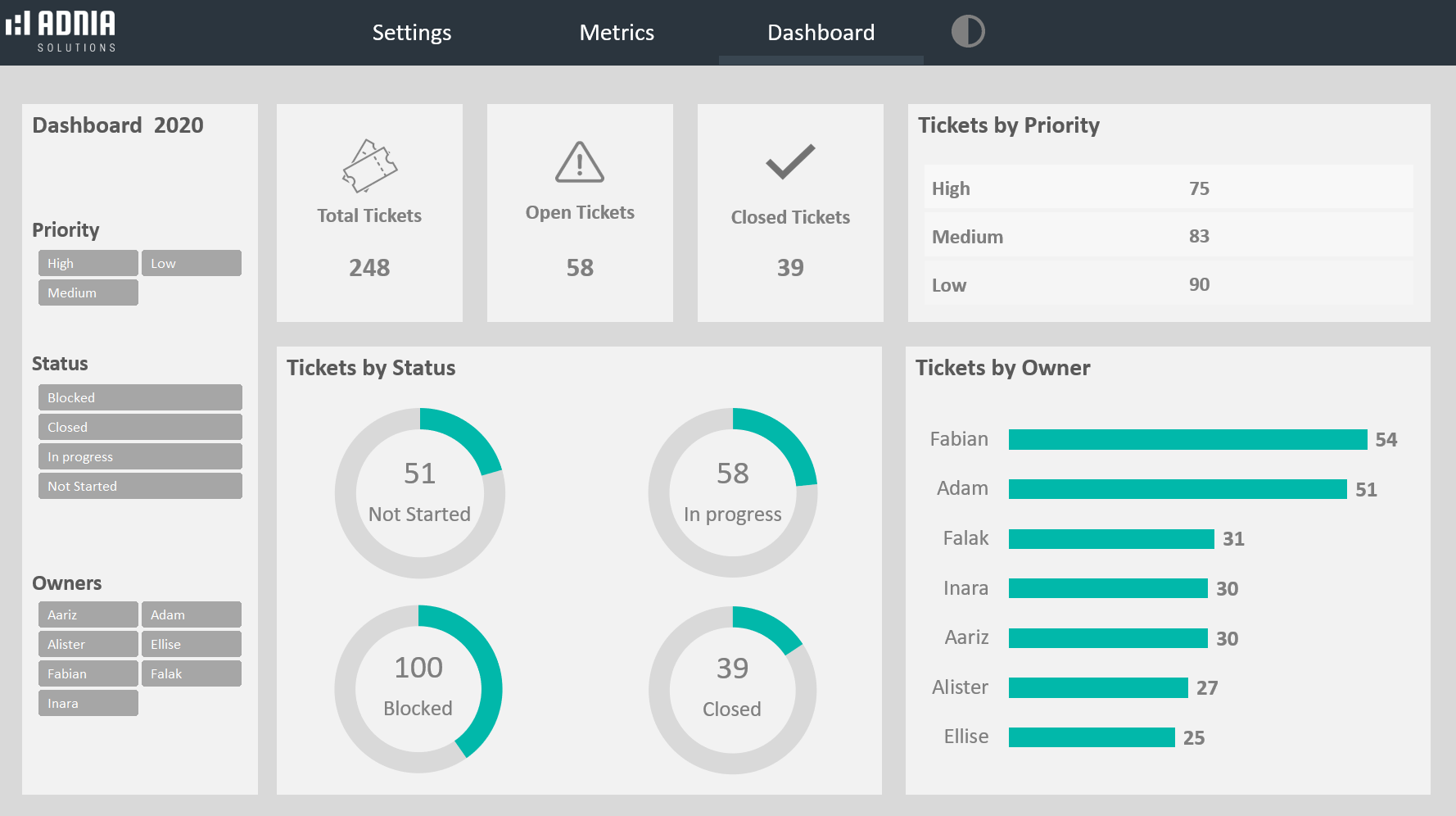Filter owners by Fabian
The width and height of the screenshot is (1456, 816).
click(x=88, y=673)
